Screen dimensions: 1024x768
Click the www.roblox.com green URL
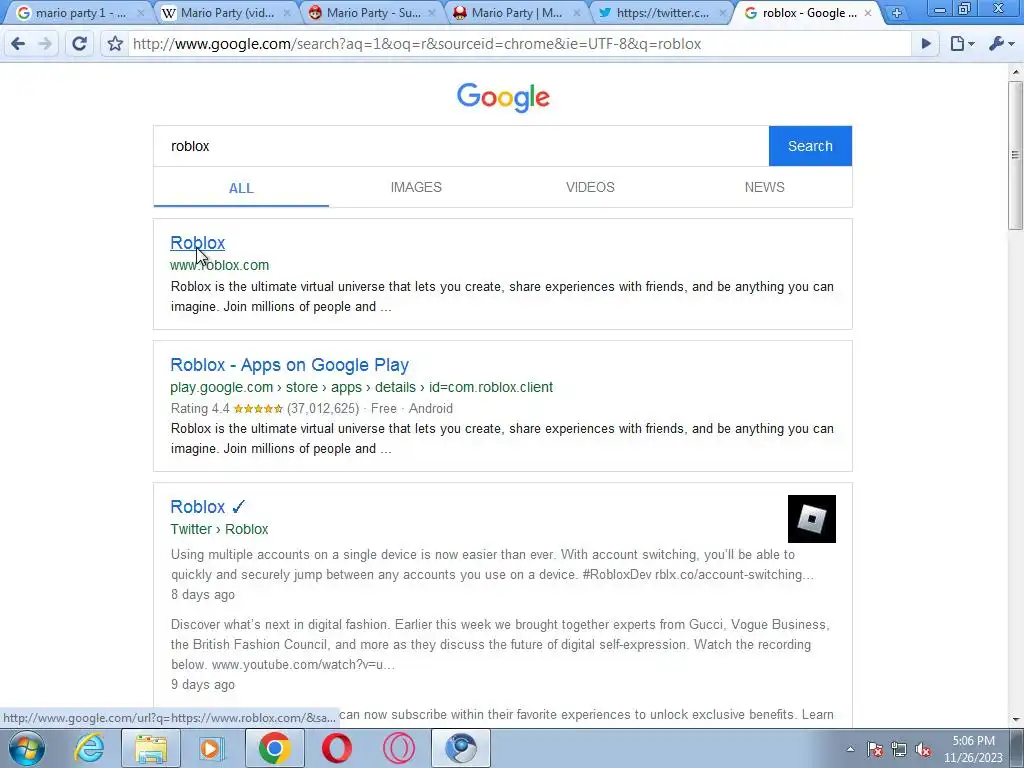(219, 265)
